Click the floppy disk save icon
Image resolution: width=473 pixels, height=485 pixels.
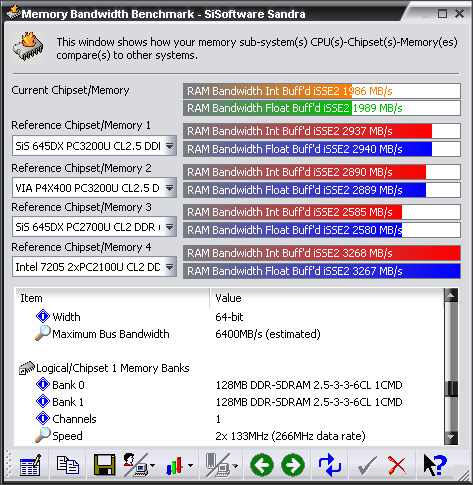(104, 465)
